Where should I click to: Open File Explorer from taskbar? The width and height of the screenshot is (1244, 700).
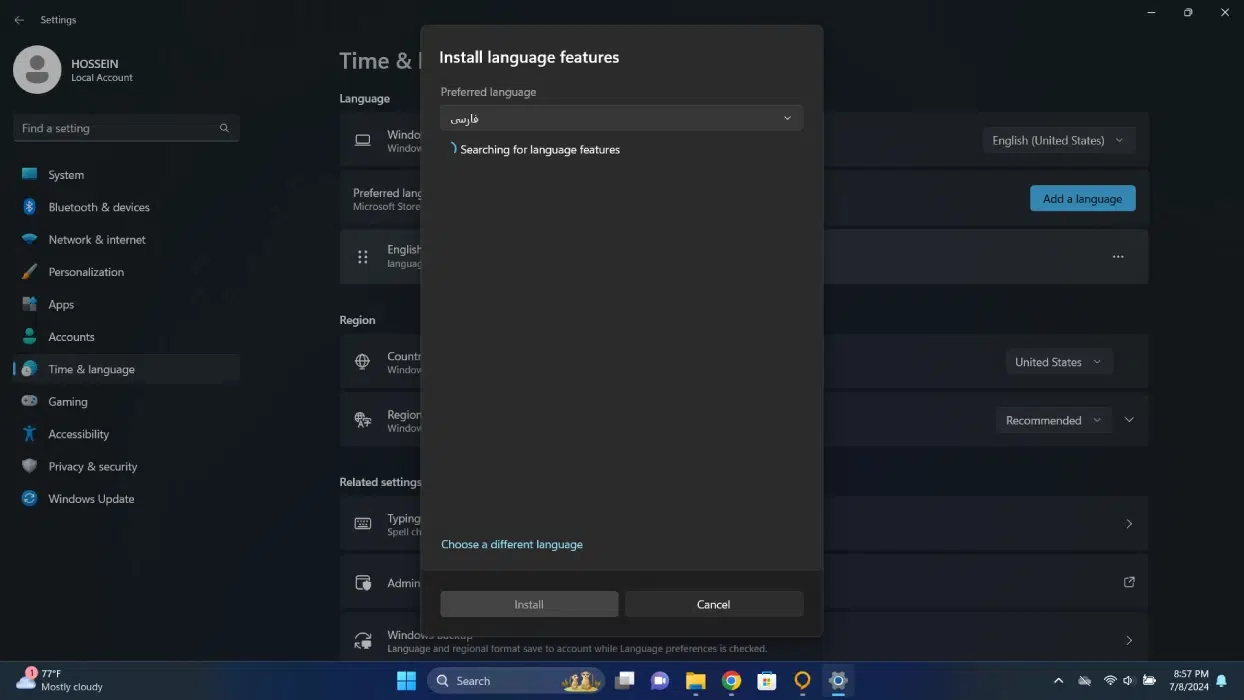coord(695,681)
